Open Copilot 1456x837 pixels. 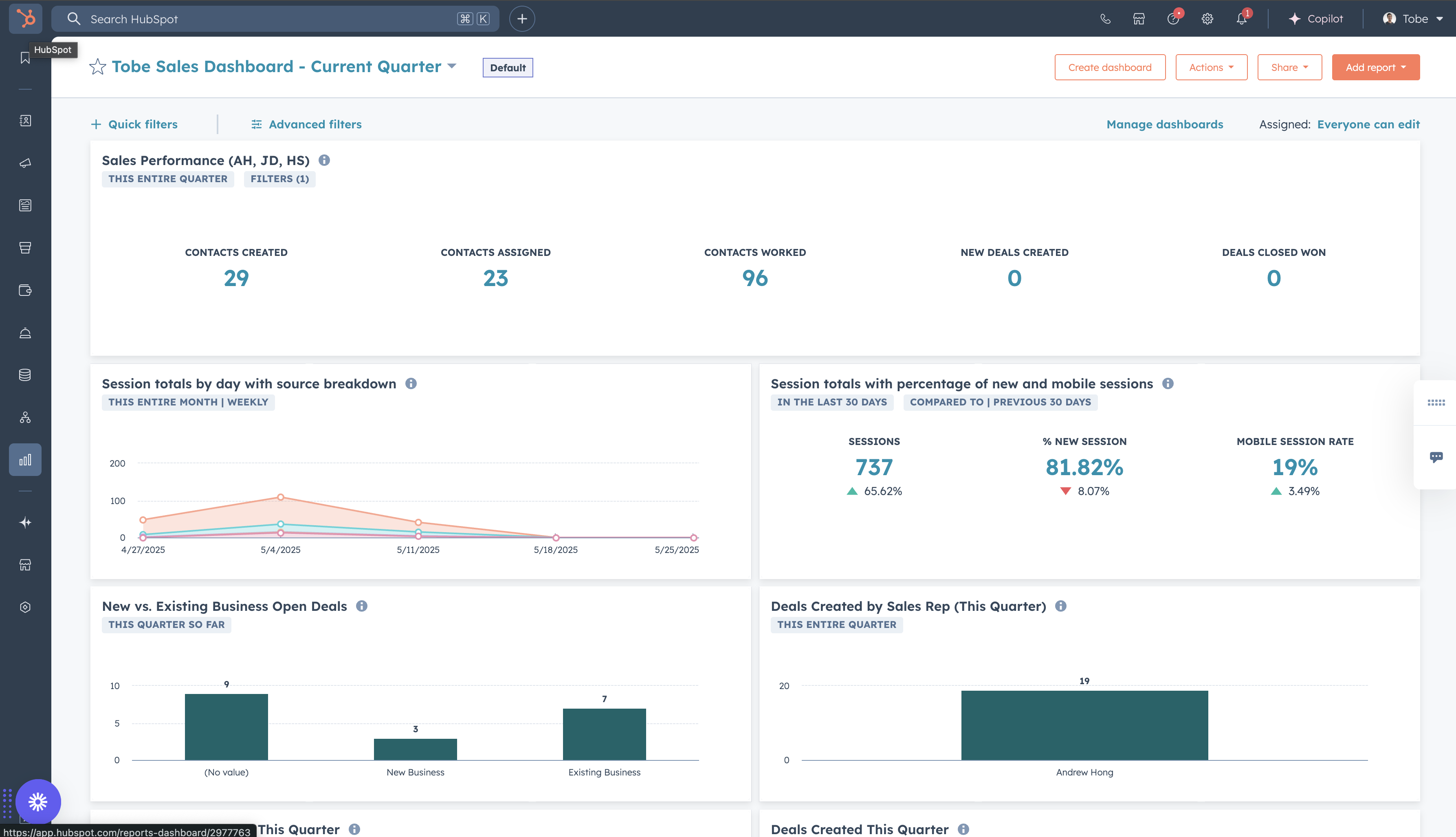(x=1315, y=19)
